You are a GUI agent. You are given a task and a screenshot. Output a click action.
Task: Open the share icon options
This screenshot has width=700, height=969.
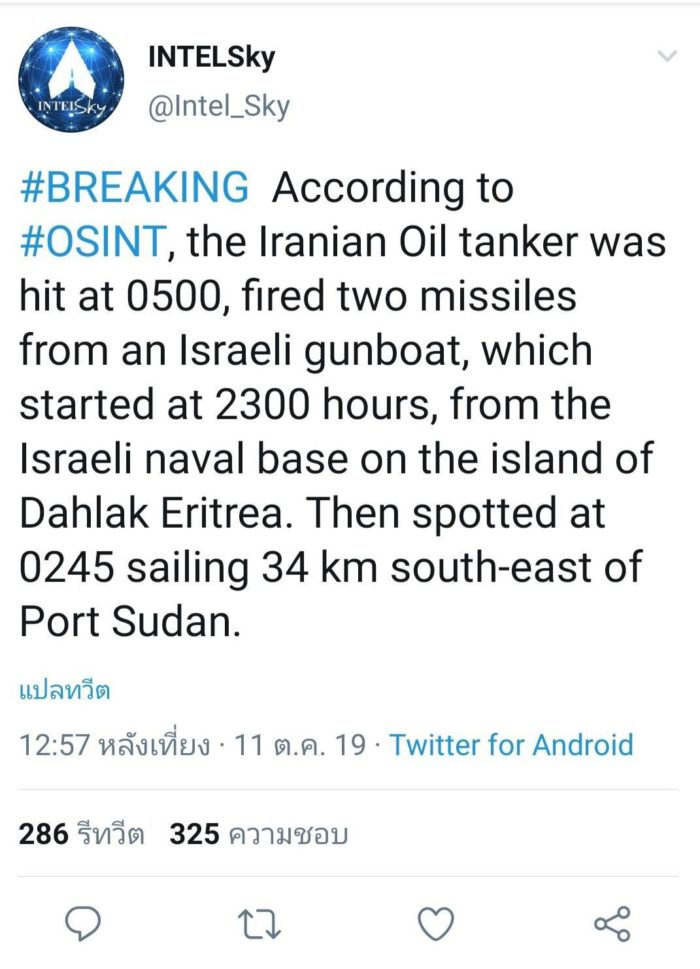[612, 924]
